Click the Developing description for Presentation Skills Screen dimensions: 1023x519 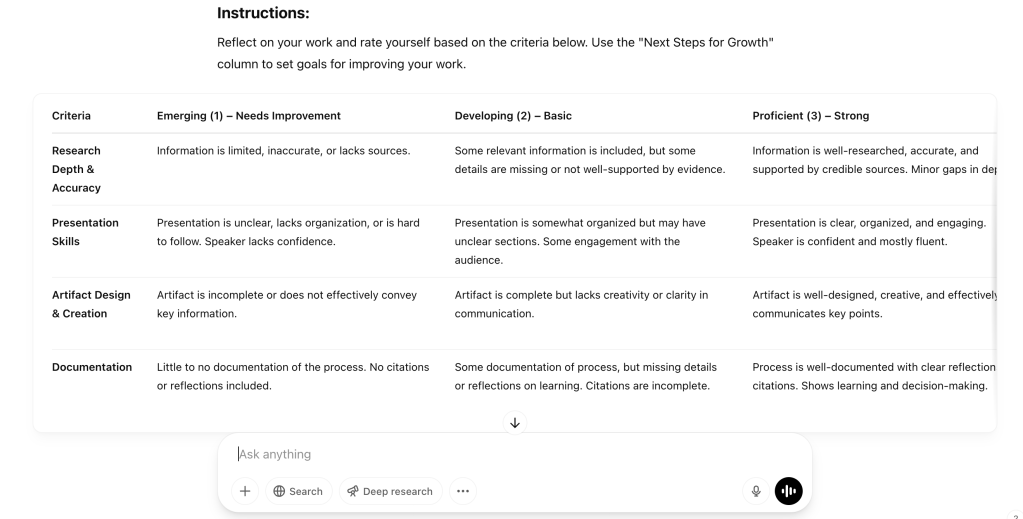(580, 241)
